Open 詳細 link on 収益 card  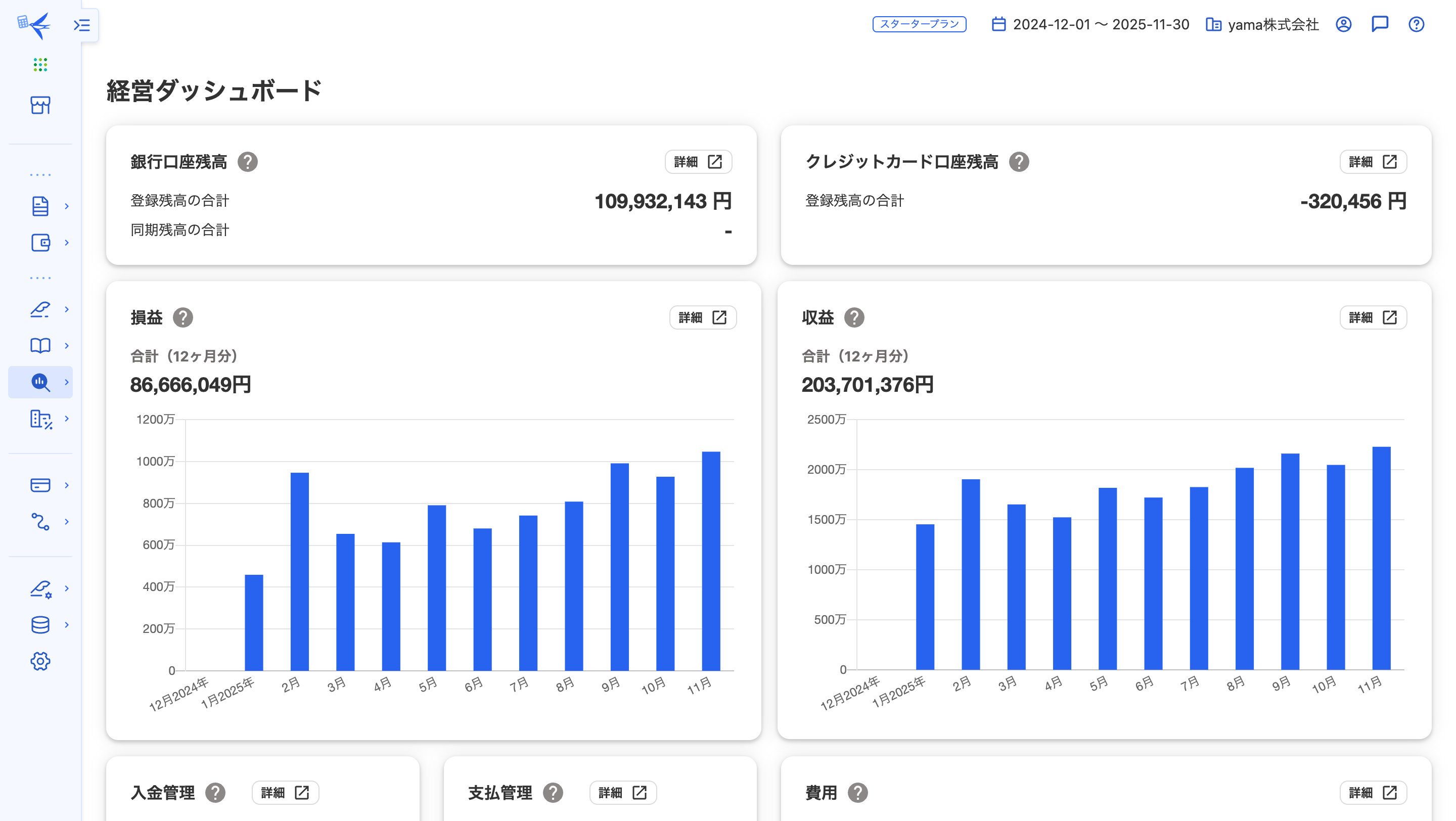point(1373,317)
